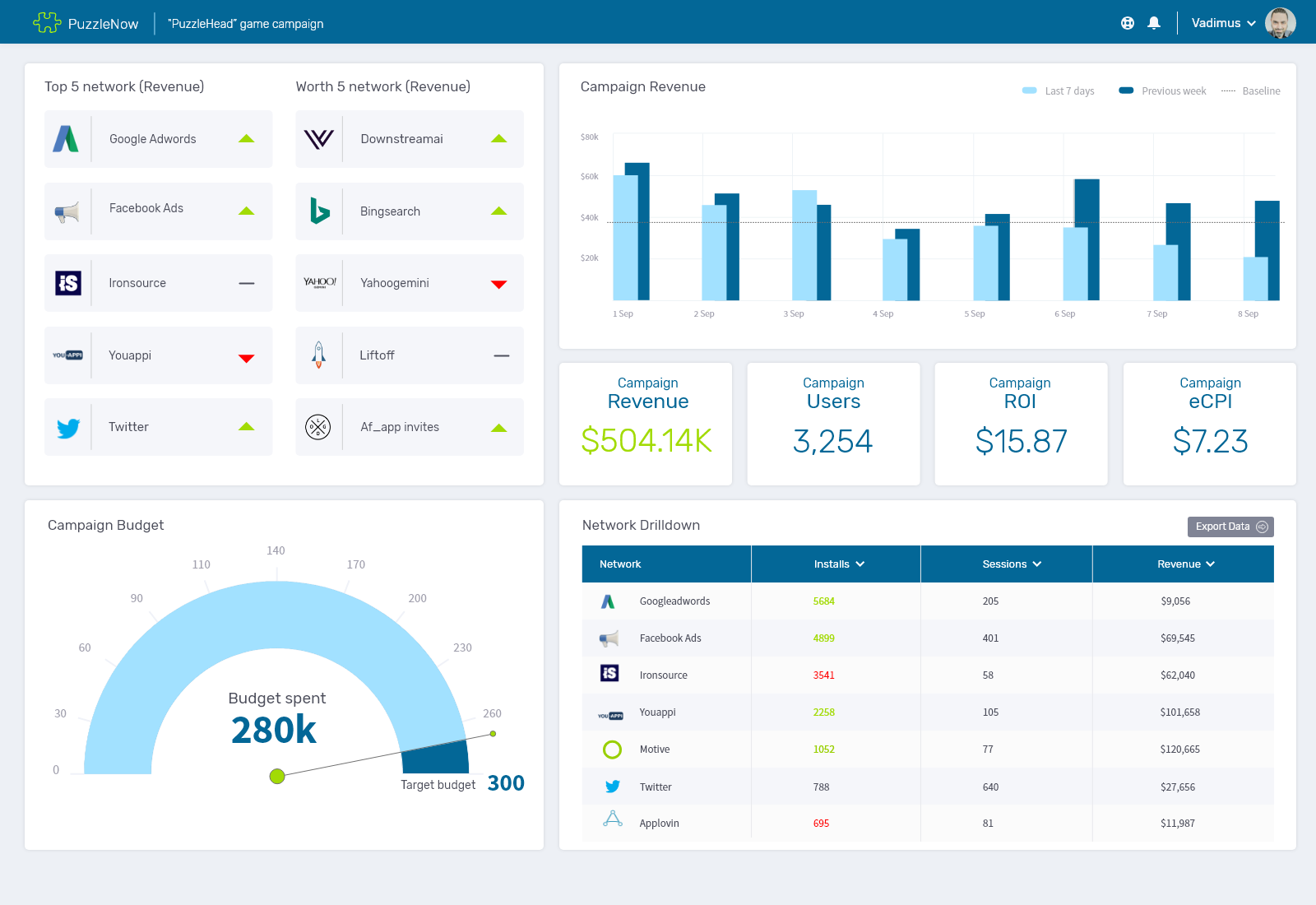Screen dimensions: 1316x905
Task: Open notifications via the bell icon
Action: [1153, 22]
